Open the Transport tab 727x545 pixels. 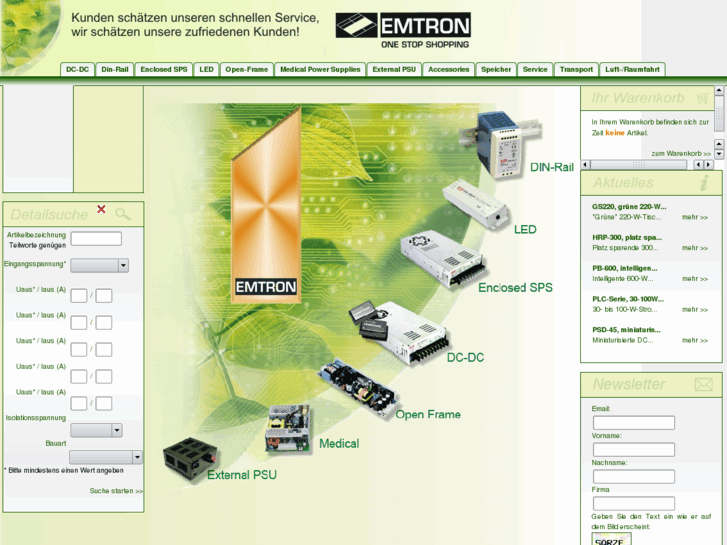pyautogui.click(x=576, y=70)
